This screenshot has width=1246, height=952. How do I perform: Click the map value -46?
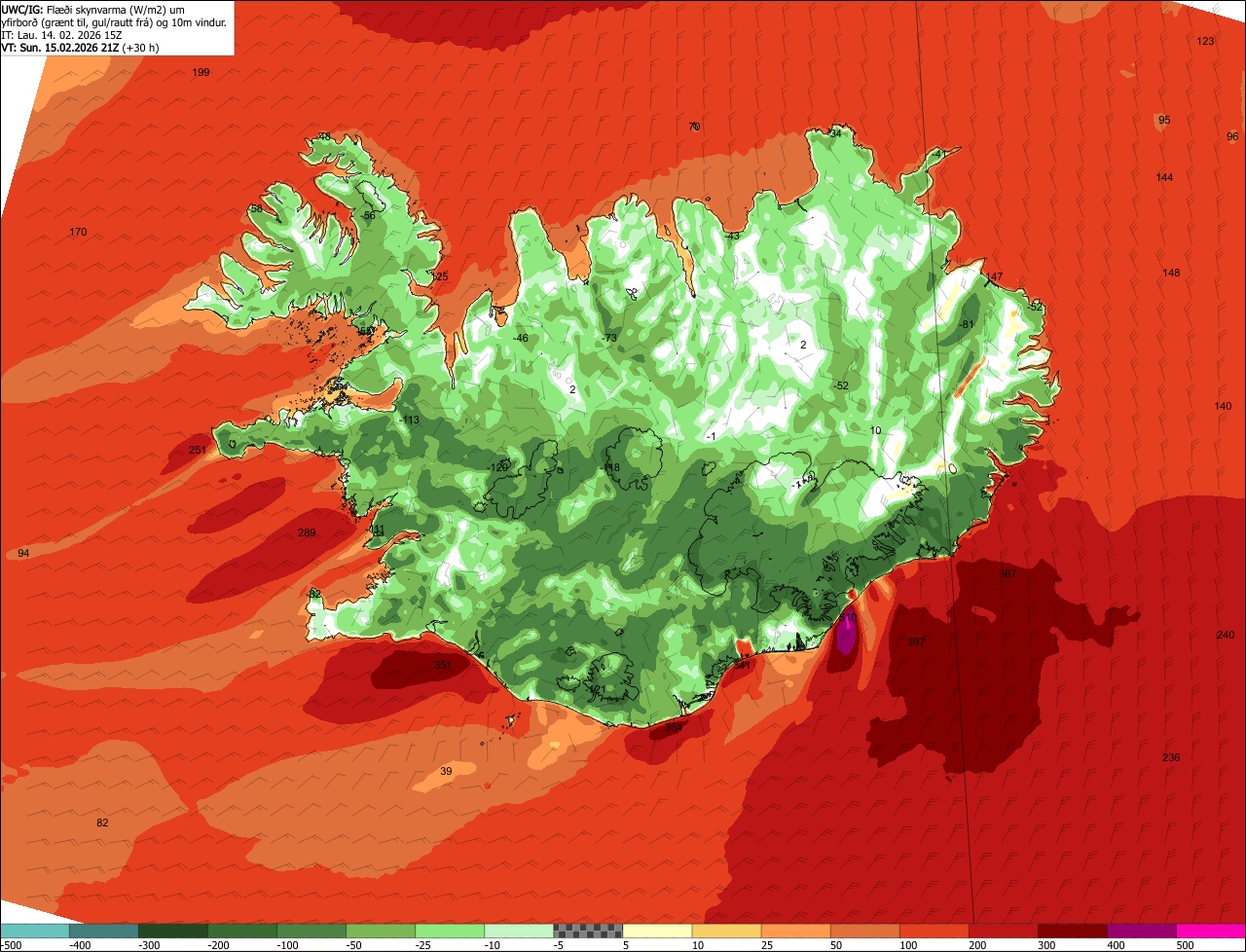click(521, 338)
